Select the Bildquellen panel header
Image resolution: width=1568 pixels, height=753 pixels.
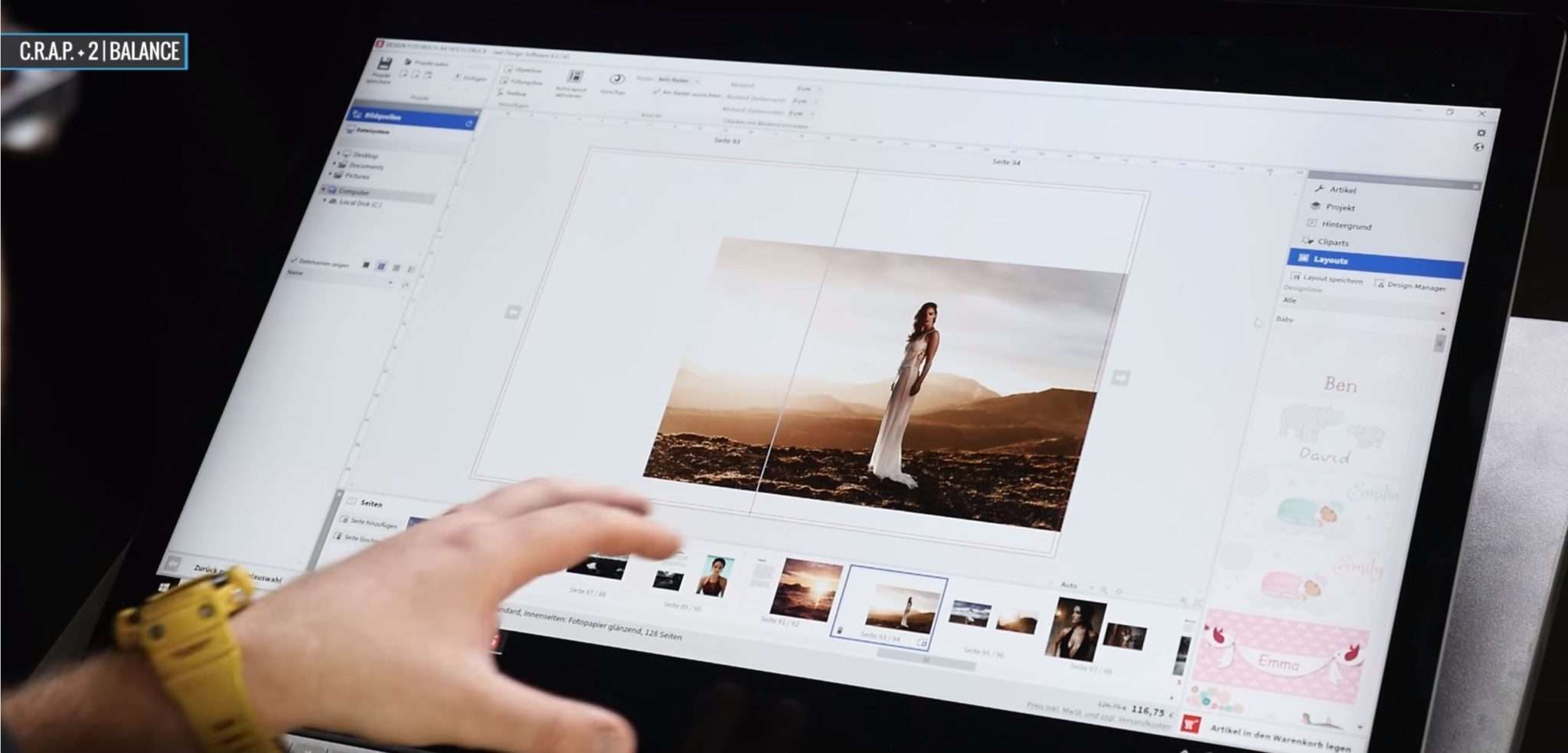[413, 118]
